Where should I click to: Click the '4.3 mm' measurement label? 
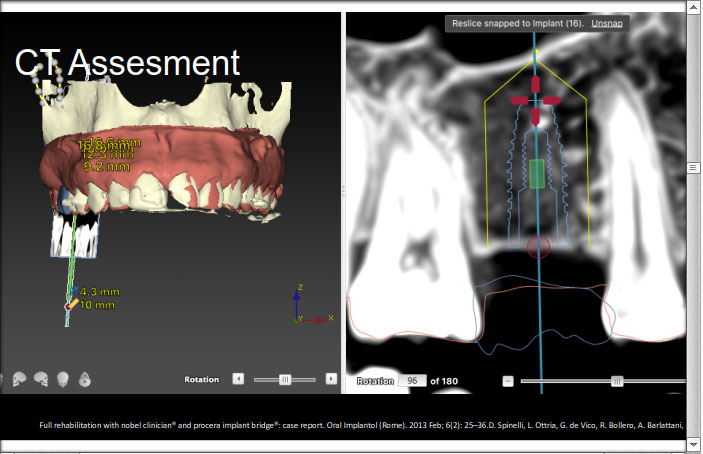[x=100, y=292]
